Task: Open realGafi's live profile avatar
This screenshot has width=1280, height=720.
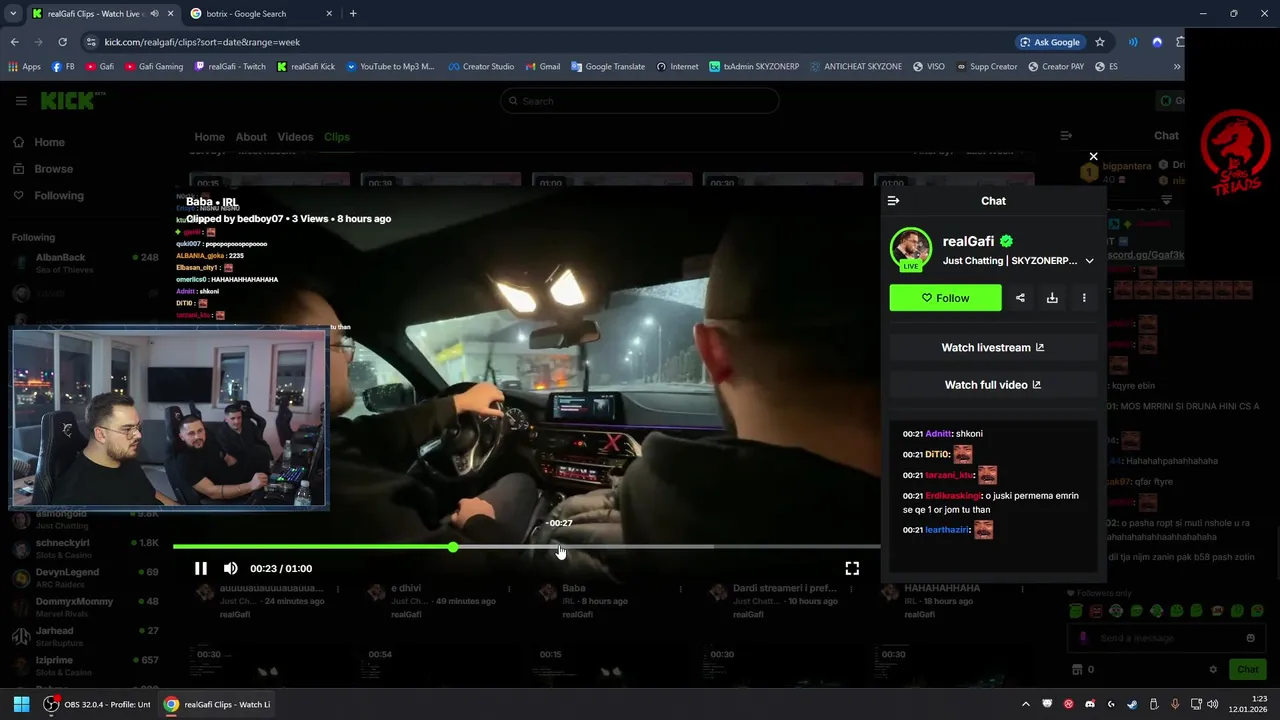Action: 911,250
